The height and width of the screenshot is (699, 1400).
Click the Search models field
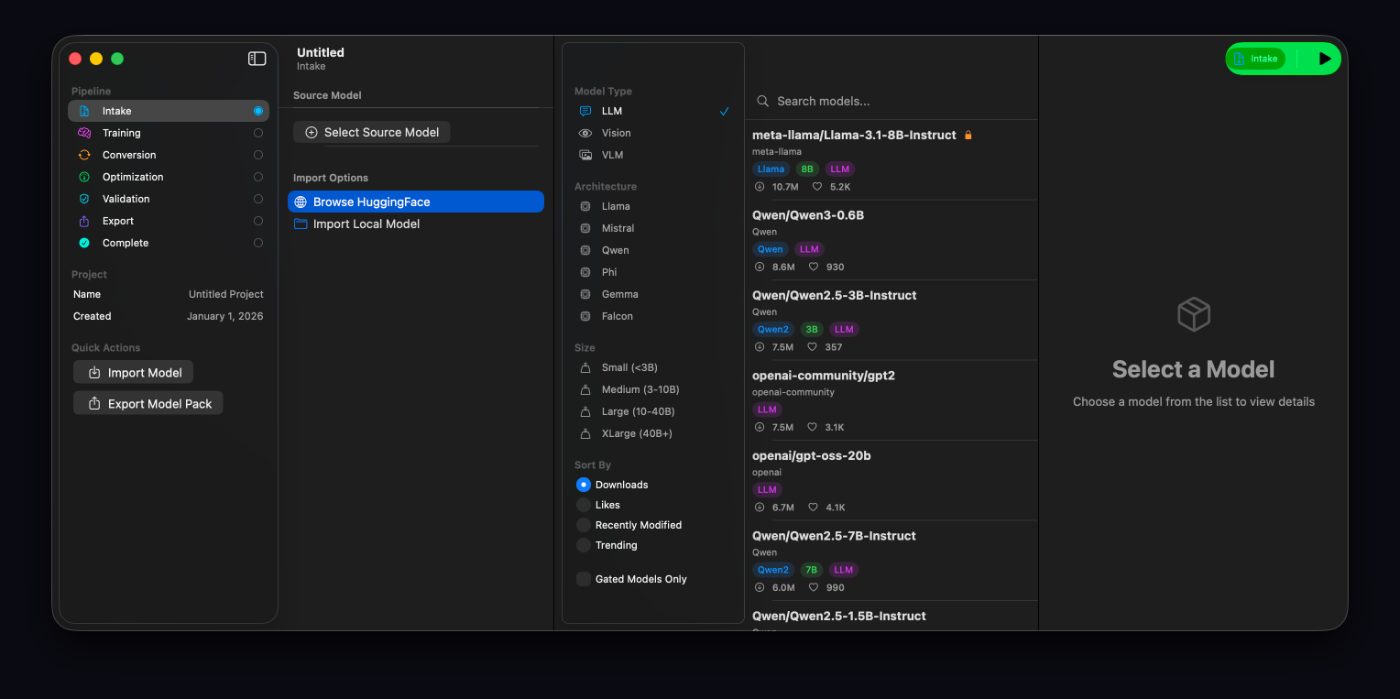point(896,101)
